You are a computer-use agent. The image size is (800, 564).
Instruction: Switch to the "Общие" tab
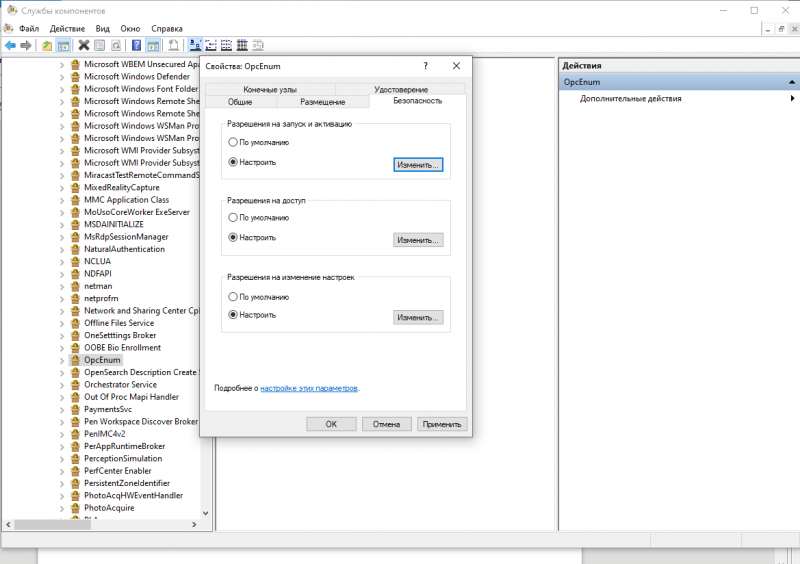239,102
